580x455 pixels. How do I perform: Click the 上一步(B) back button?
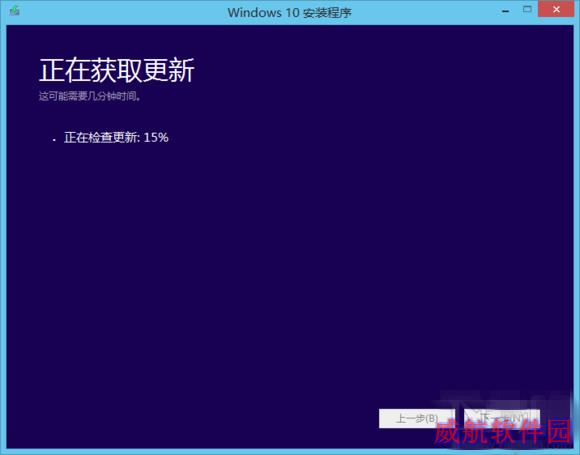[x=417, y=418]
